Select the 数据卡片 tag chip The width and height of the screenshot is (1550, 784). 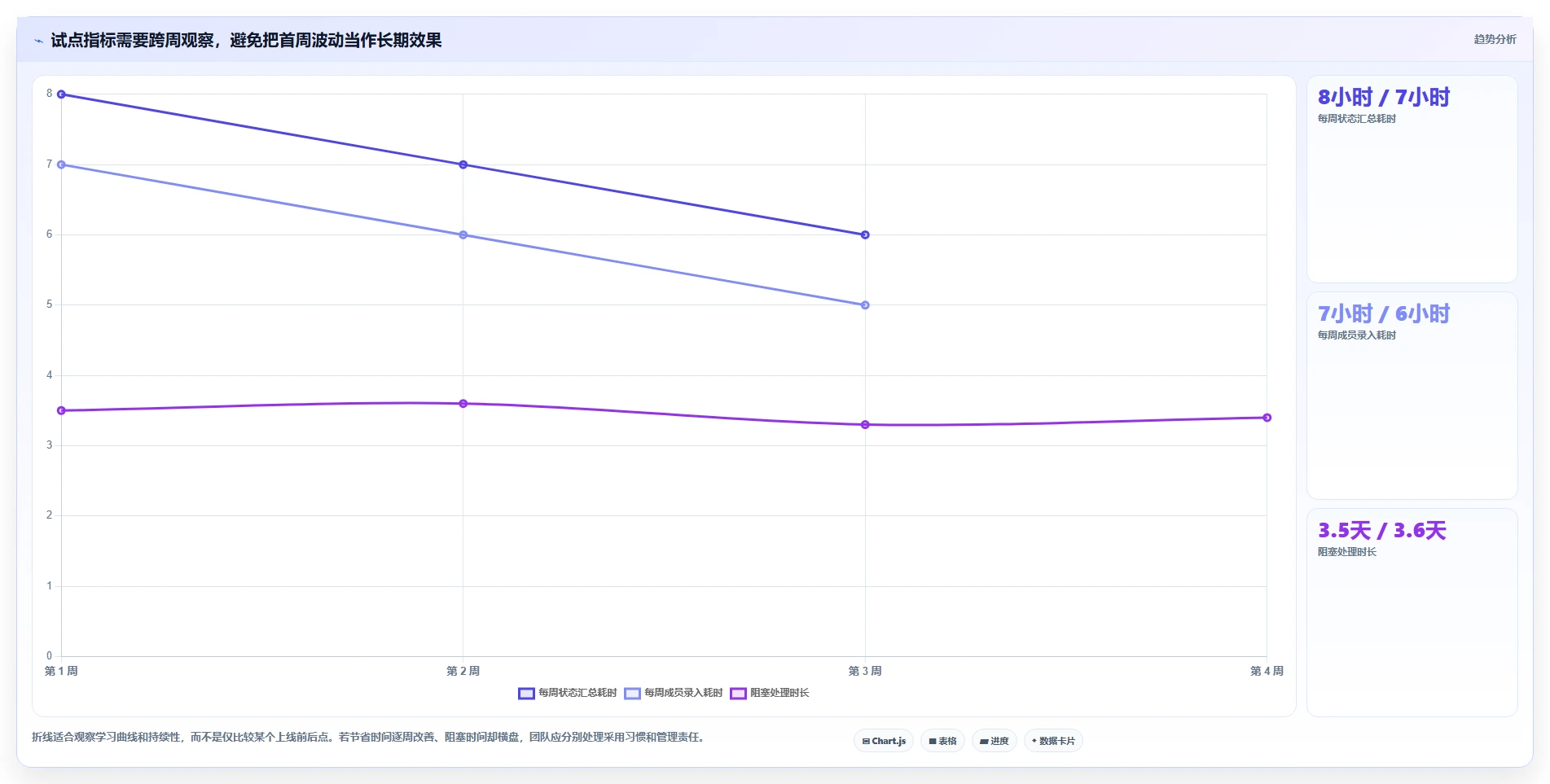click(1053, 741)
